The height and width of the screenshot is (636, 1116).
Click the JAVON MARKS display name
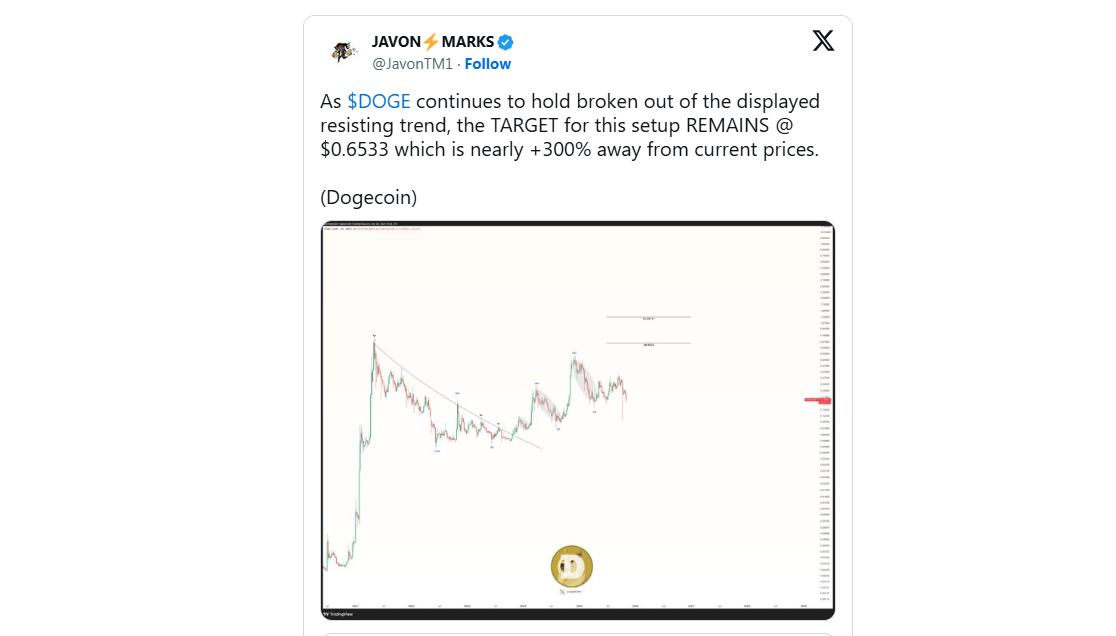433,42
